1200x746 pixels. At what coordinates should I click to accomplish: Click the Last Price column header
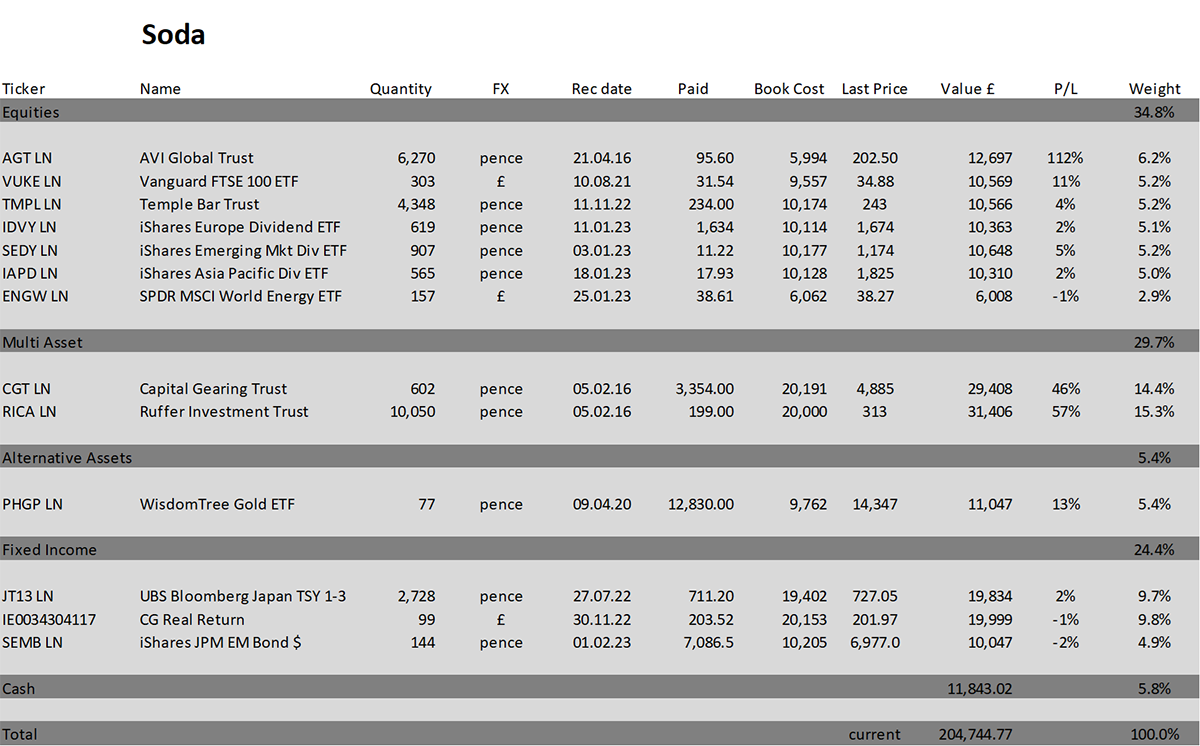click(x=875, y=89)
